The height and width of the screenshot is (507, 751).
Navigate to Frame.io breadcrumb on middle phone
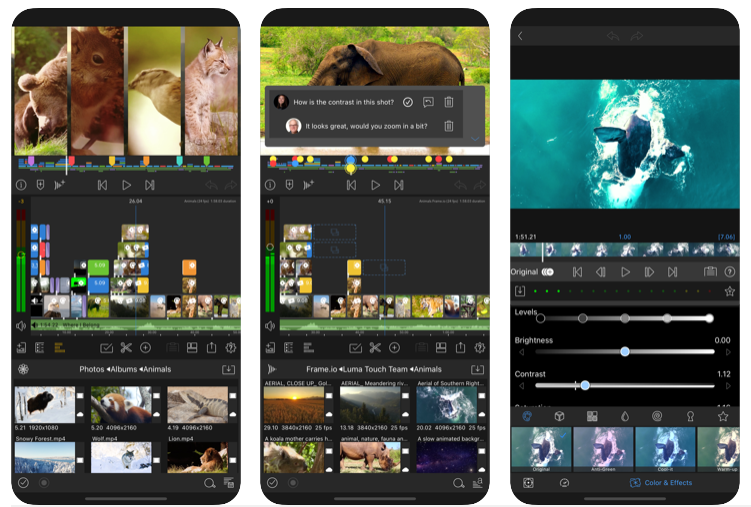tap(321, 369)
